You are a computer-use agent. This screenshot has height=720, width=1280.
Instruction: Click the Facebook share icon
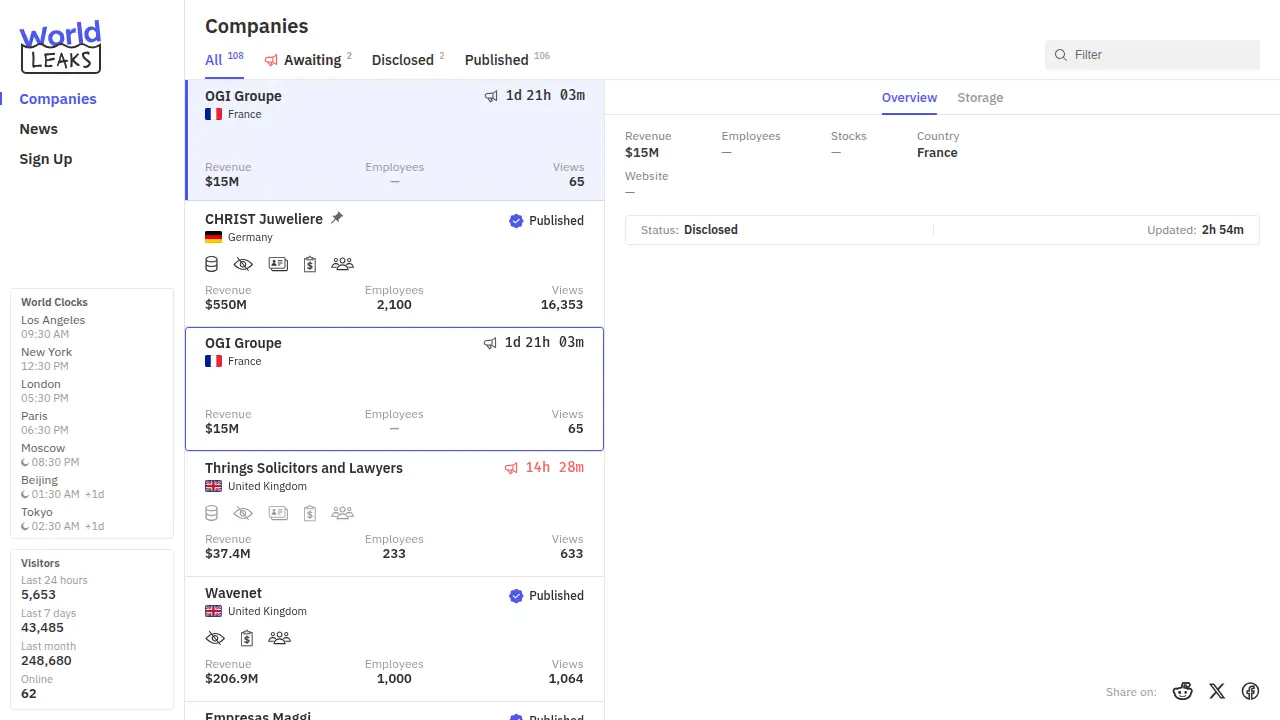[x=1250, y=691]
